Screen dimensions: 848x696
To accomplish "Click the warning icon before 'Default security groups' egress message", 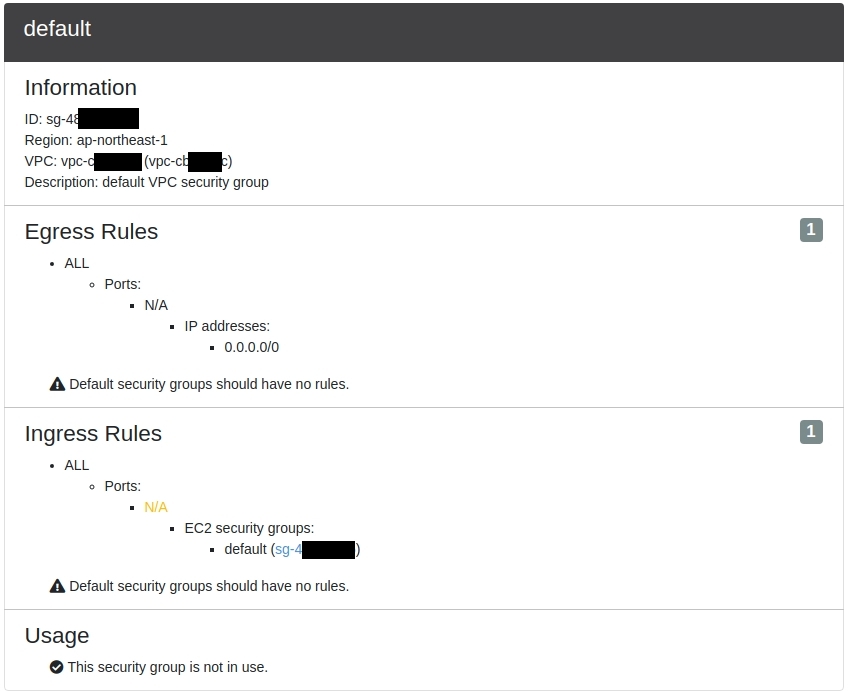I will 57,383.
